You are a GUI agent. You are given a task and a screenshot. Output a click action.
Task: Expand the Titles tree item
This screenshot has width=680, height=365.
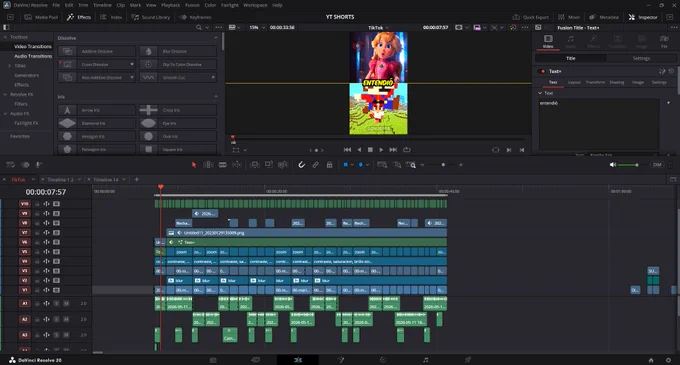[x=10, y=65]
